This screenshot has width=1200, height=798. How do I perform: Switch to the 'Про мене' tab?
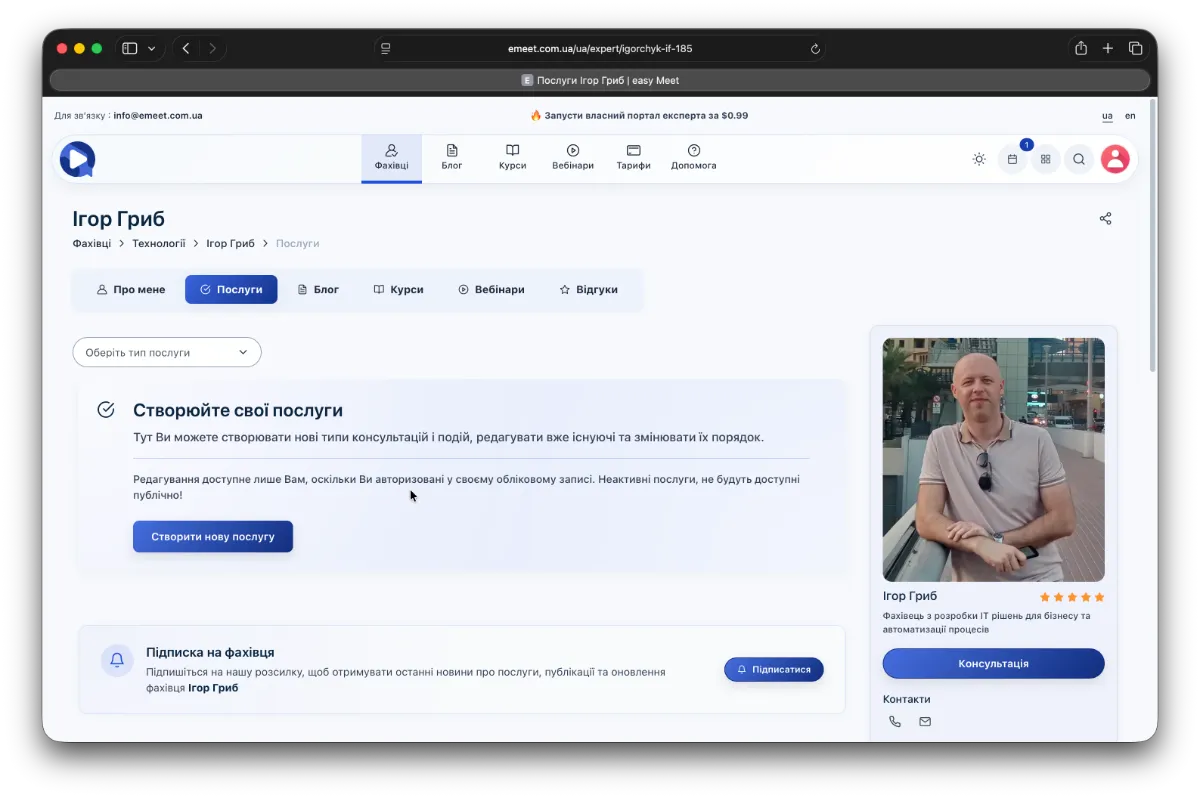point(131,290)
